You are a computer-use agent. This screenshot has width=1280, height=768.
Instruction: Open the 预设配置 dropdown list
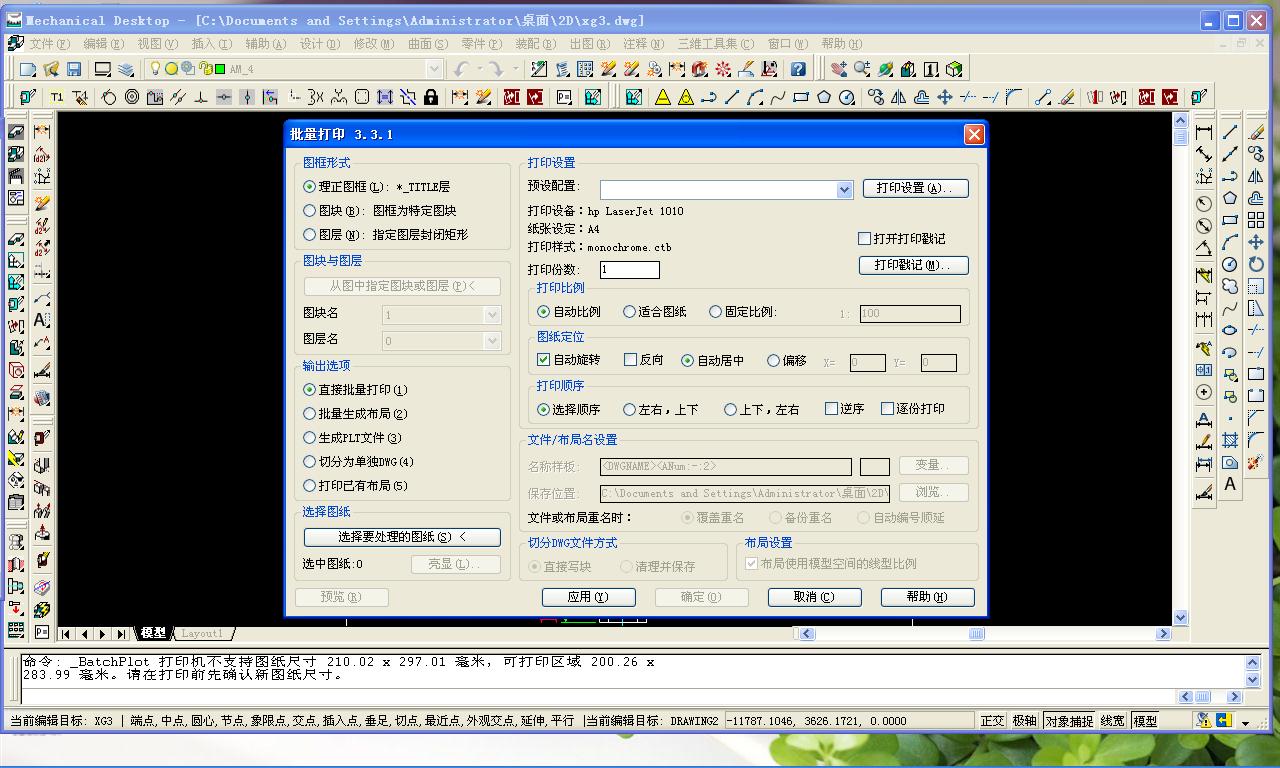click(x=845, y=189)
